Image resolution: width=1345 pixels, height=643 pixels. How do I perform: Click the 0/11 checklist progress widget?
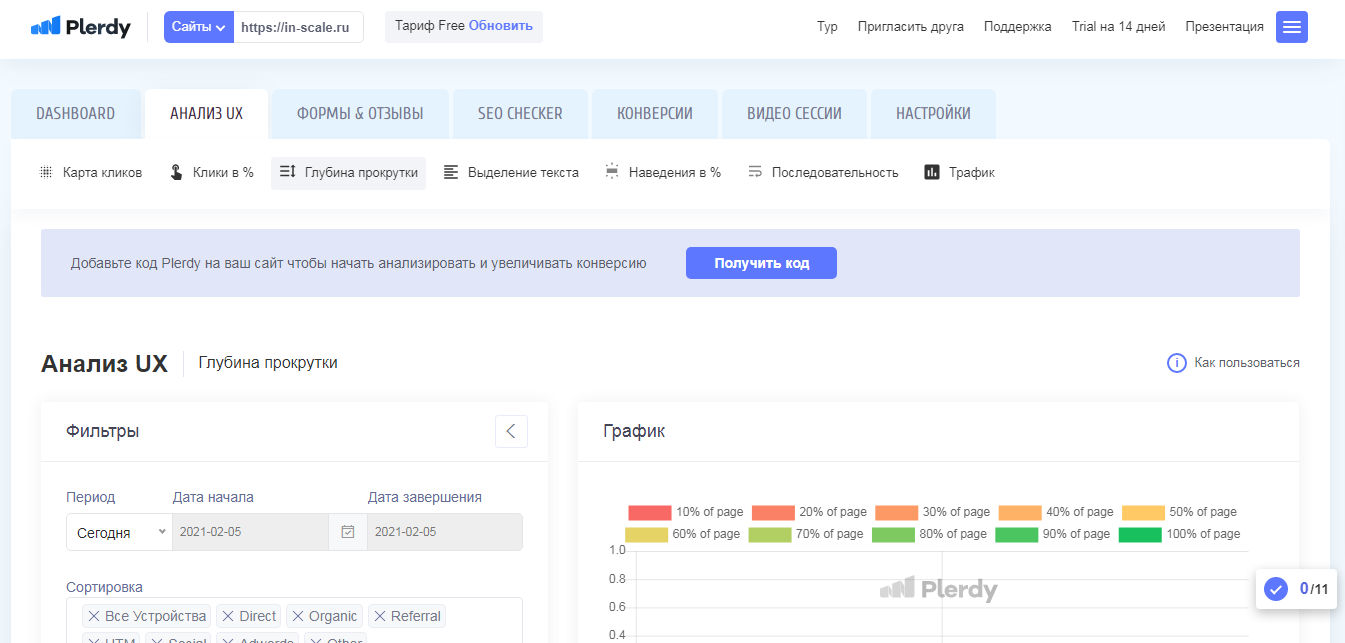tap(1296, 589)
